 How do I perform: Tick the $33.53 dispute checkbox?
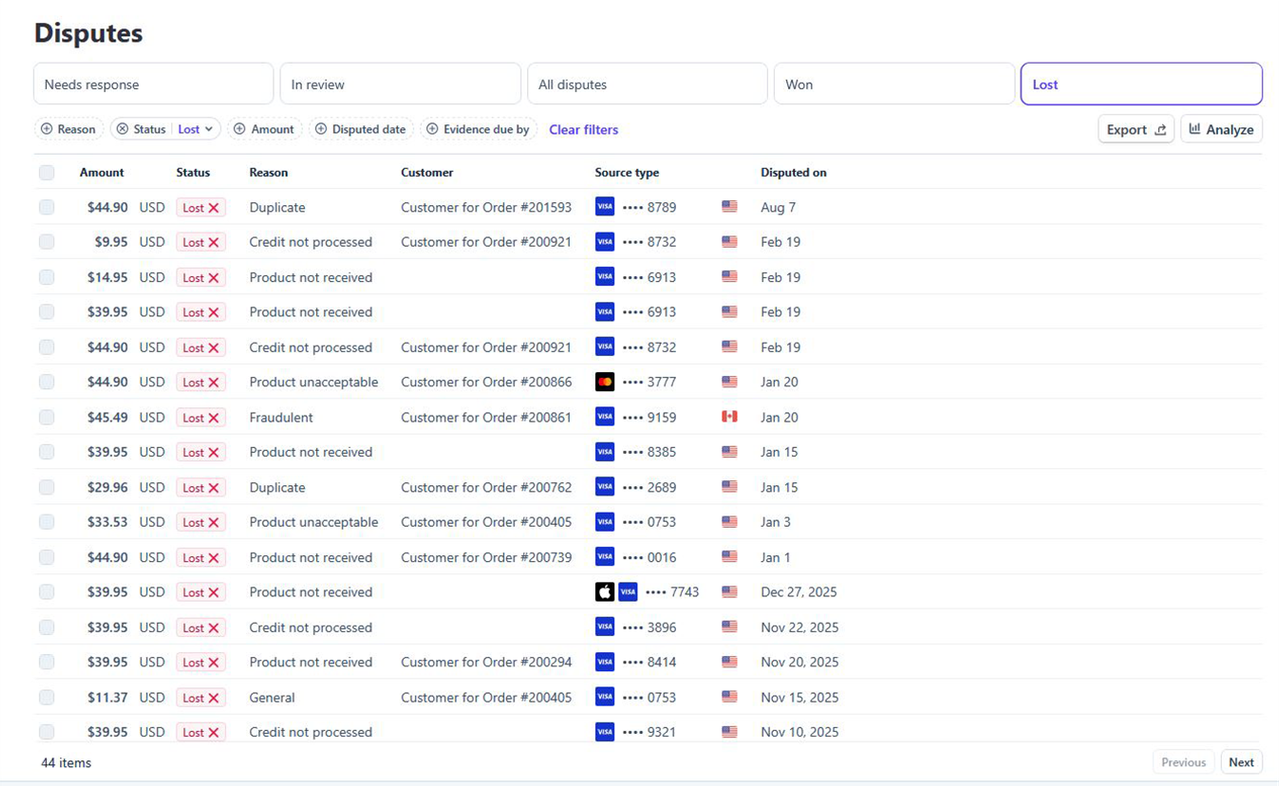tap(47, 522)
